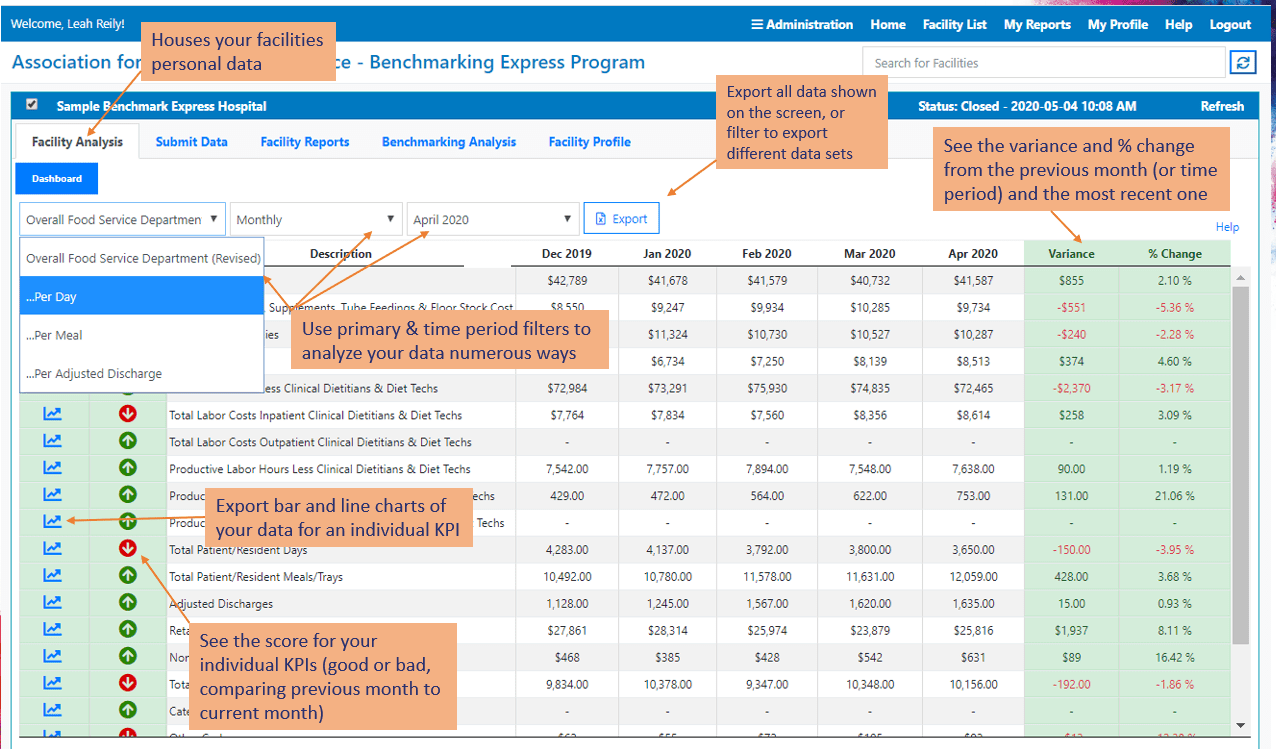Click chart icon for Total Patient/Resident Days row

(52, 549)
